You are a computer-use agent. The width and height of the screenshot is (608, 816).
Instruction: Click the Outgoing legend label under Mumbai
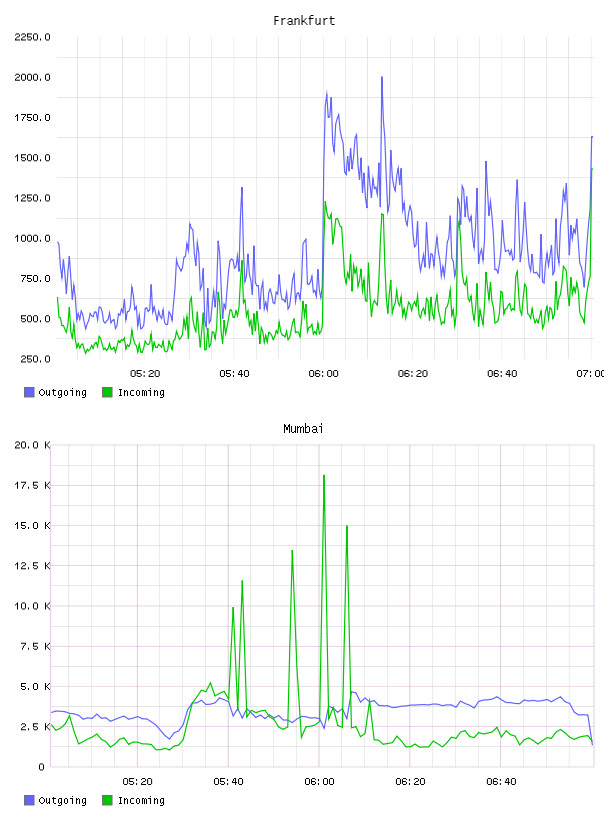click(x=62, y=800)
